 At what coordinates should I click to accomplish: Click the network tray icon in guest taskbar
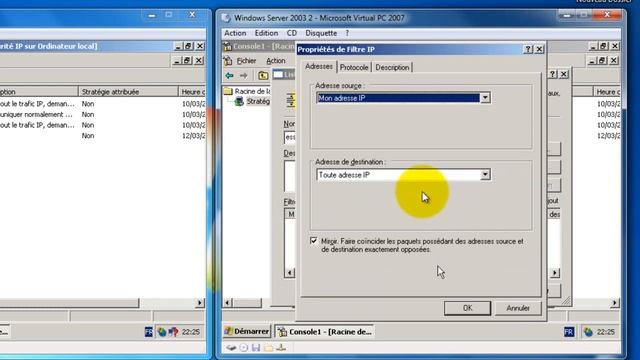pyautogui.click(x=588, y=332)
